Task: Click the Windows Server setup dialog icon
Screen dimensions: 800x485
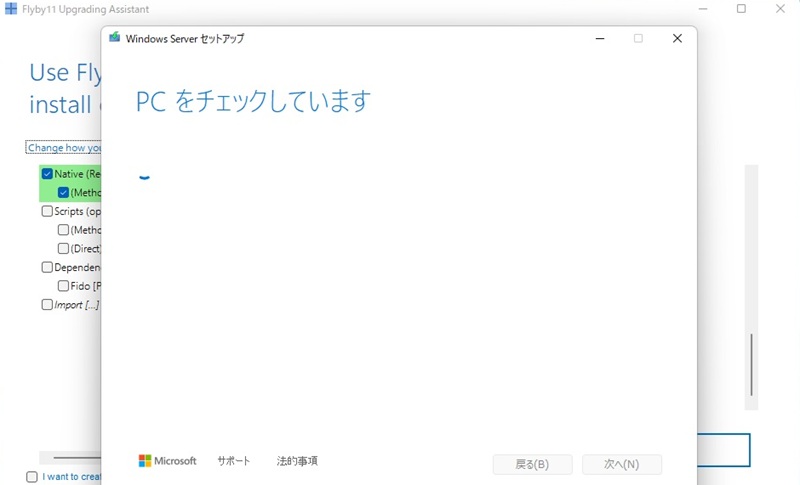Action: point(115,38)
